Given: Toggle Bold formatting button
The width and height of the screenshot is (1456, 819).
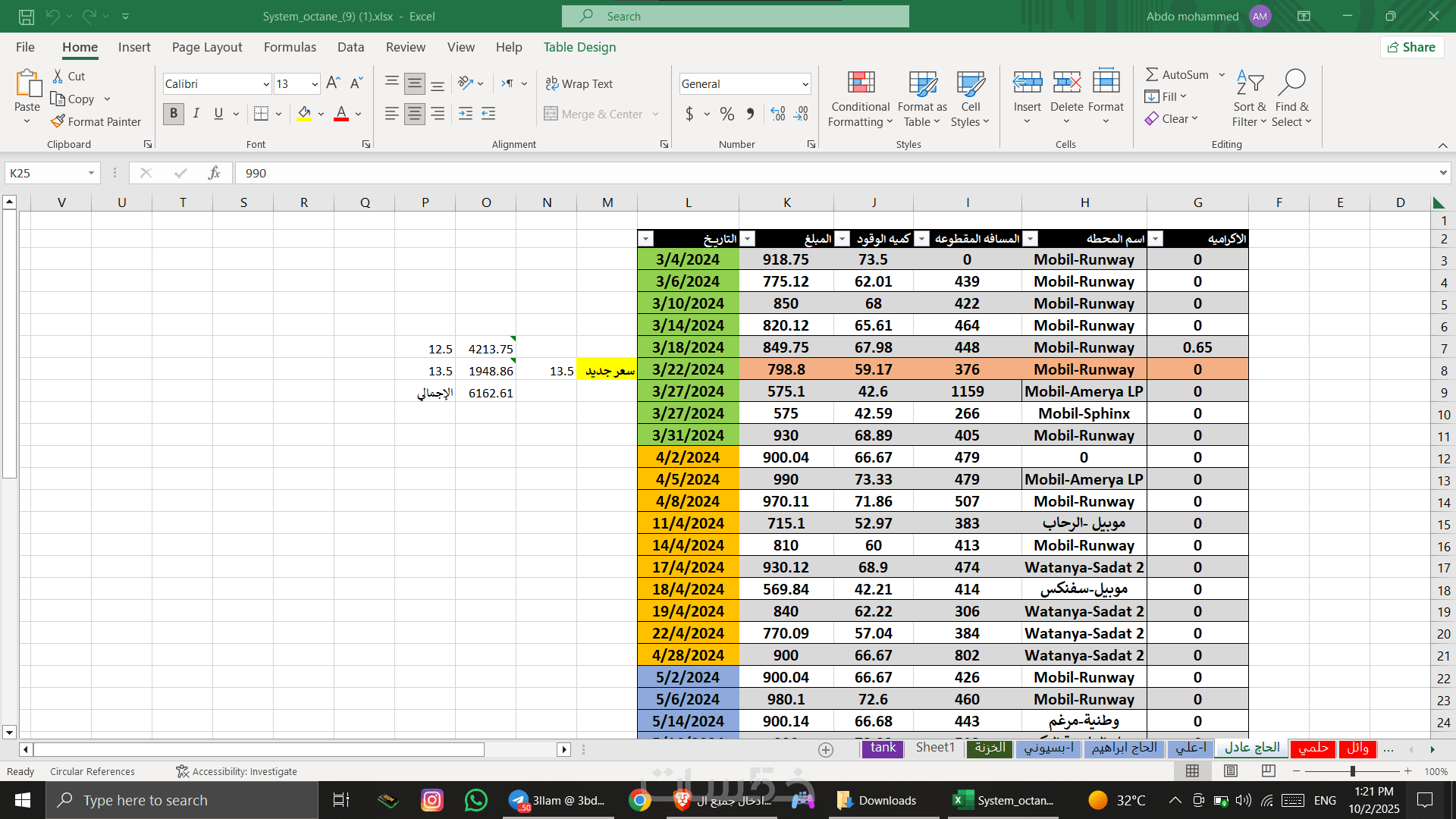Looking at the screenshot, I should (x=174, y=115).
